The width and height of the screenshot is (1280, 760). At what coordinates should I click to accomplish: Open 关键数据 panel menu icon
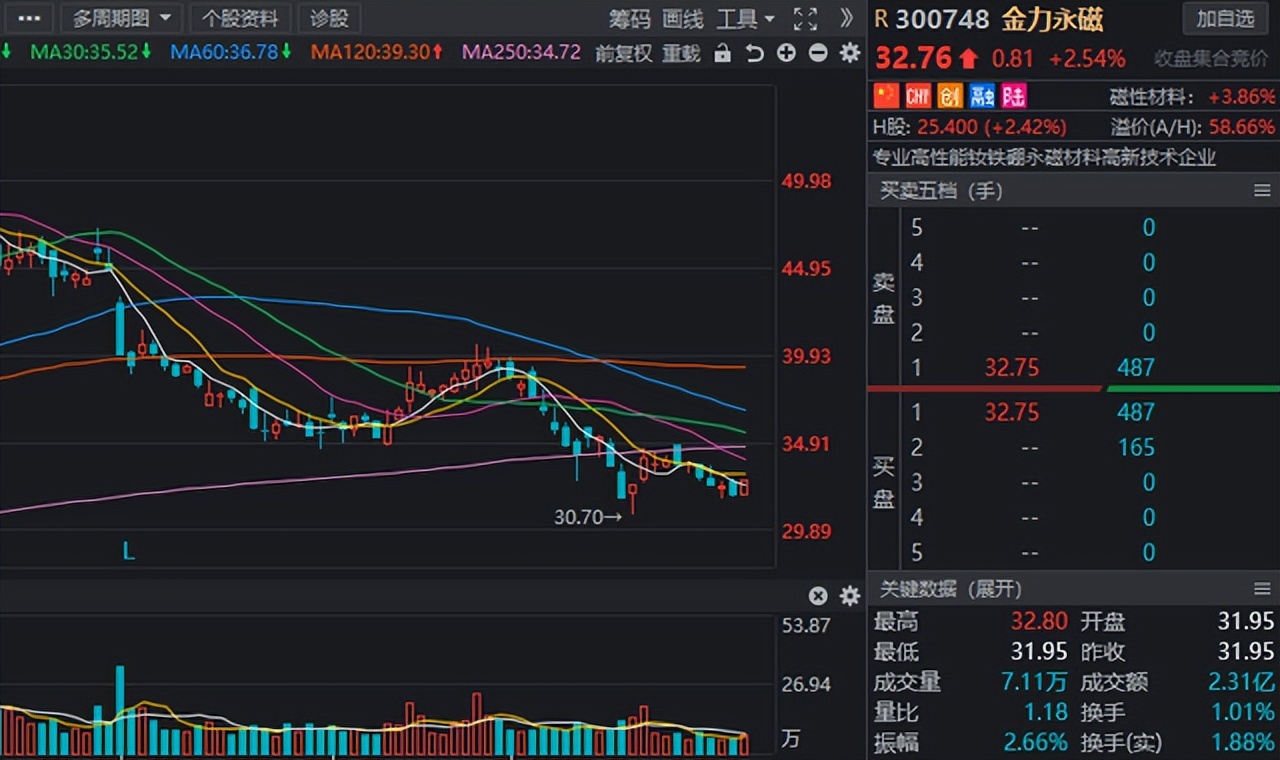pyautogui.click(x=1262, y=588)
